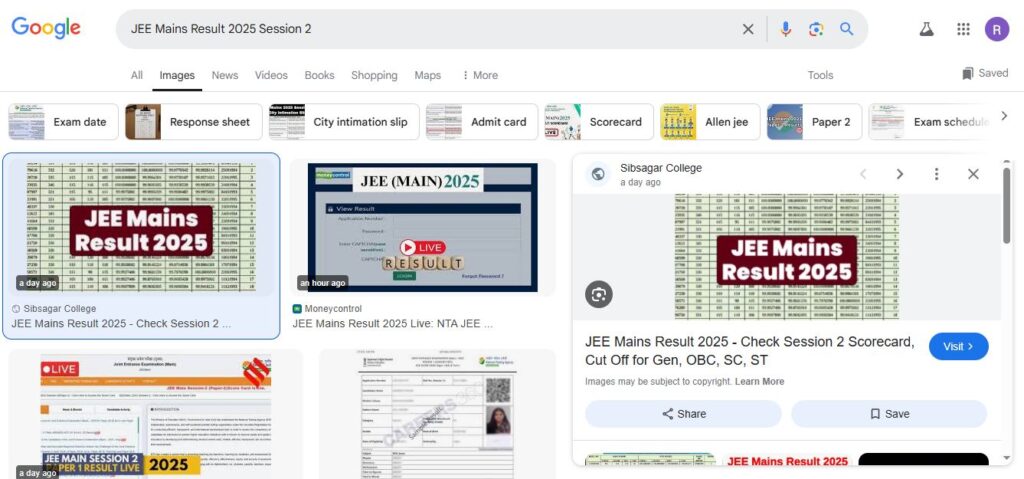Open 'JEE Mains Result 2025 - Check Session 2' link
Image resolution: width=1024 pixels, height=479 pixels.
[121, 323]
